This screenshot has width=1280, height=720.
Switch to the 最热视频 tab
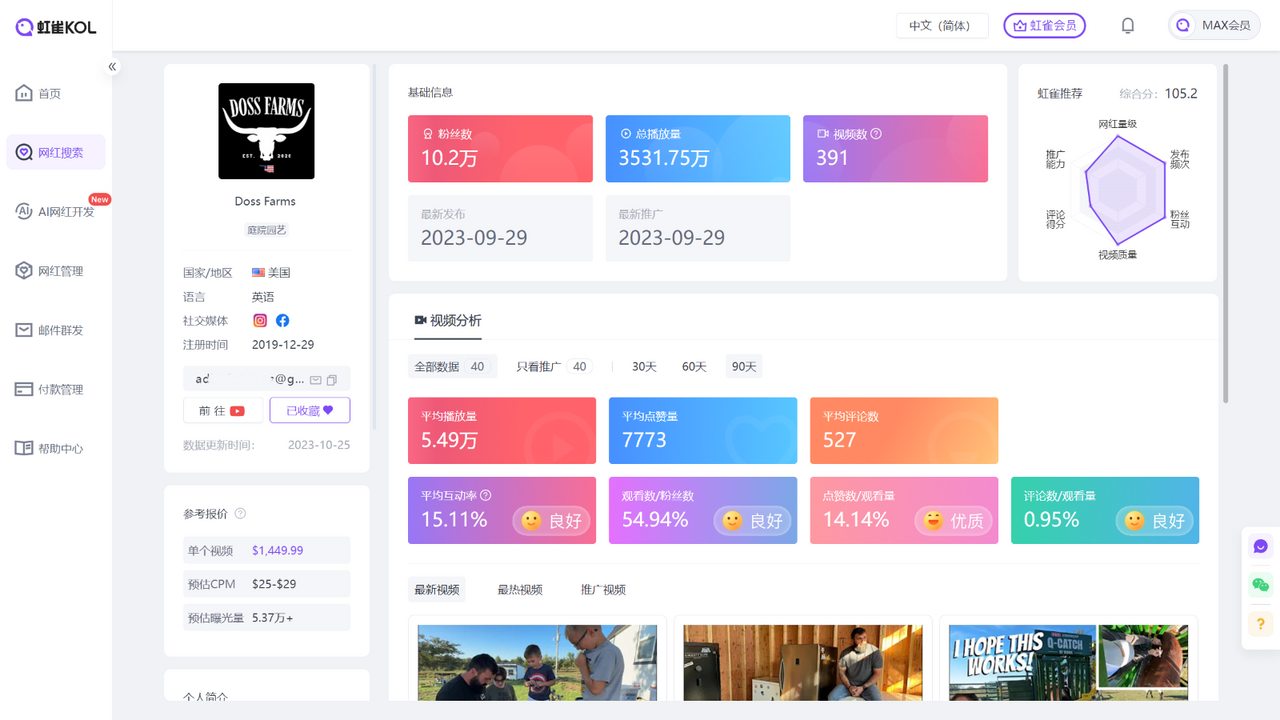pos(520,590)
